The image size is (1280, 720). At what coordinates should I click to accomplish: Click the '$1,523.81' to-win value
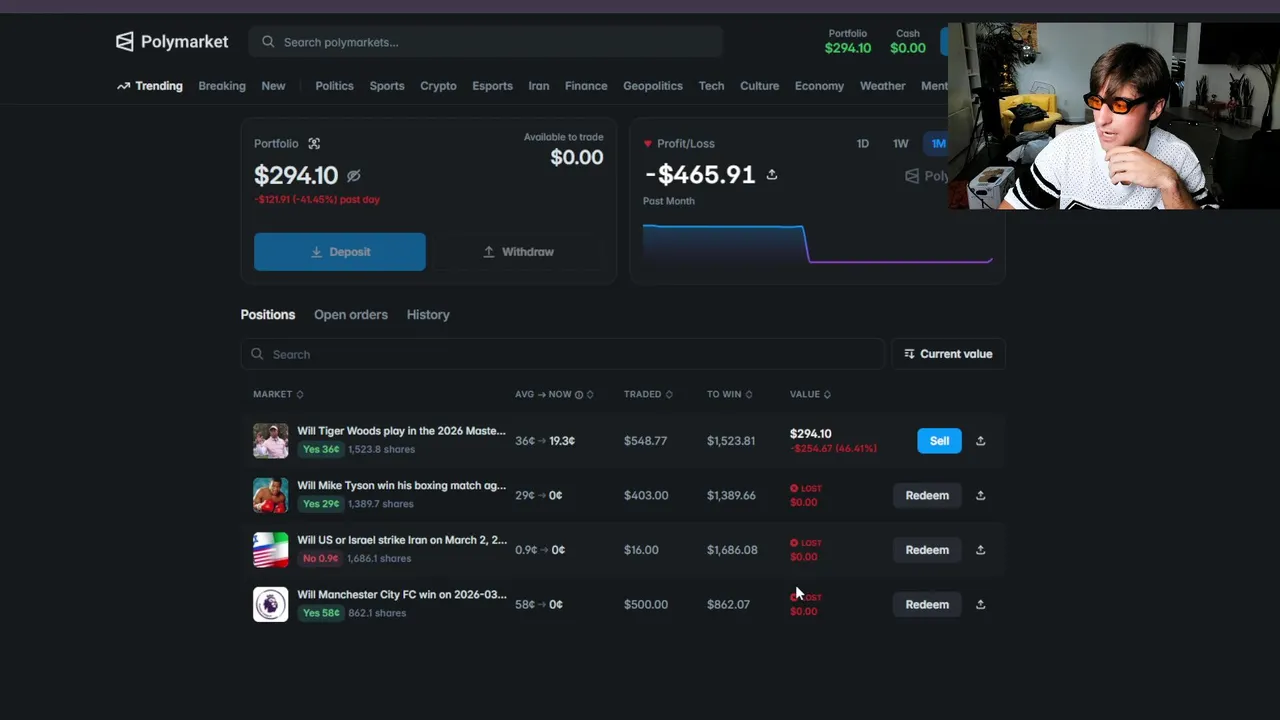pos(731,441)
